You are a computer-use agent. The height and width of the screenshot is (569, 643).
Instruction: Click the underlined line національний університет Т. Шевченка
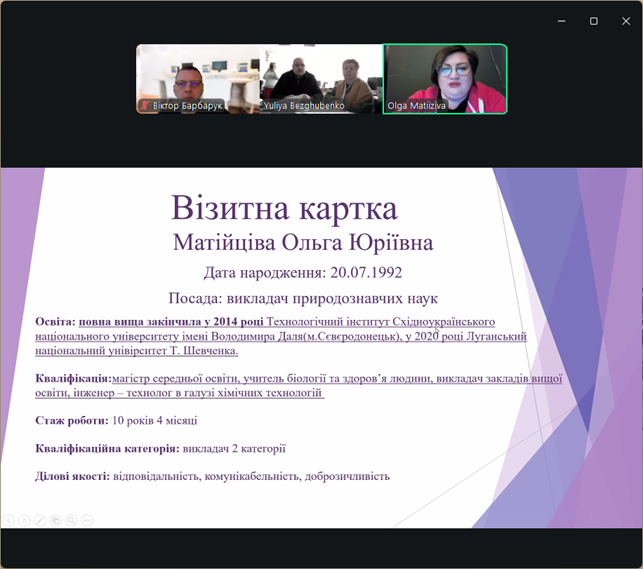(x=137, y=351)
